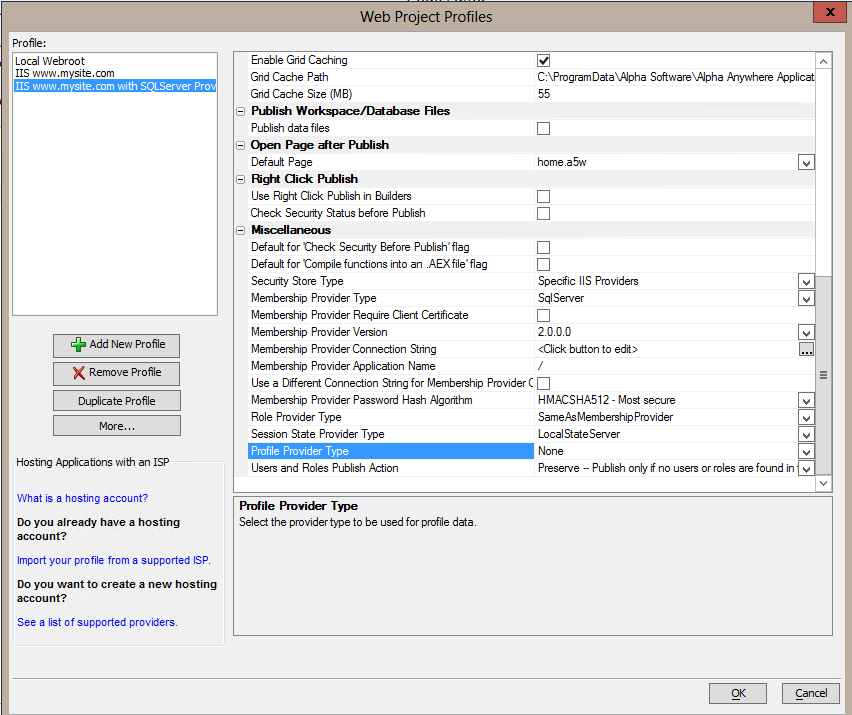Collapse the Miscellaneous section
Viewport: 852px width, 715px height.
click(x=241, y=230)
